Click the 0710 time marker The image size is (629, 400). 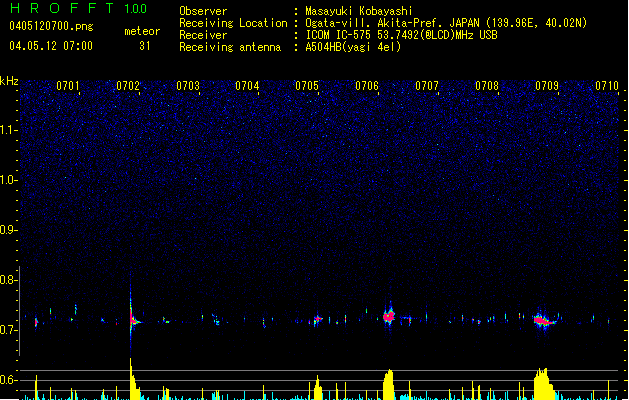click(x=607, y=86)
